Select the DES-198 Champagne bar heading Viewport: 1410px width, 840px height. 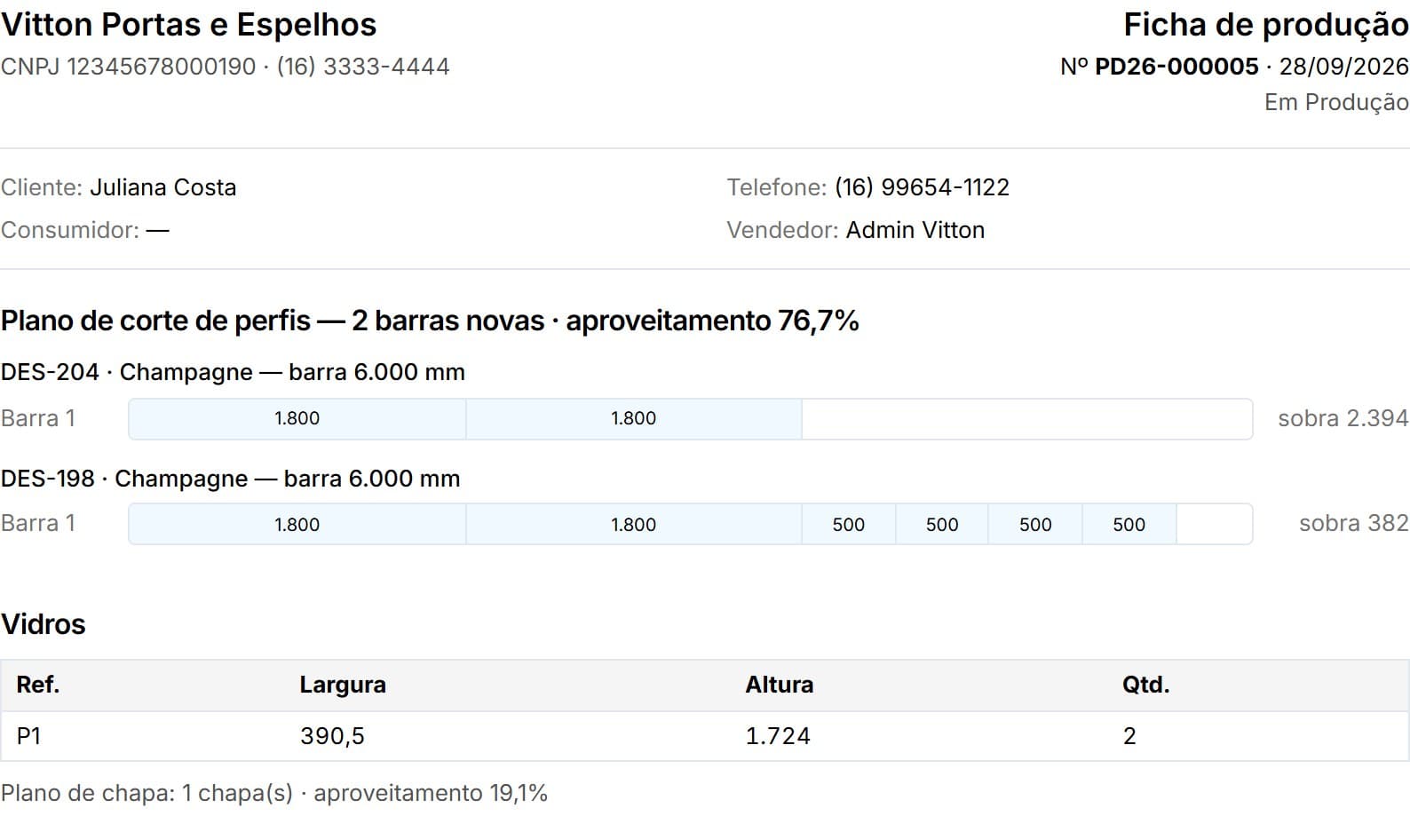230,479
